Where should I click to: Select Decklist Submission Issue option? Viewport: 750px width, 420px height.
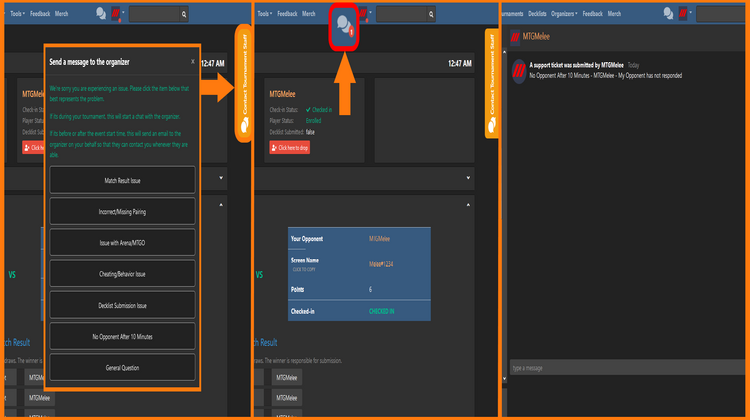tap(122, 305)
